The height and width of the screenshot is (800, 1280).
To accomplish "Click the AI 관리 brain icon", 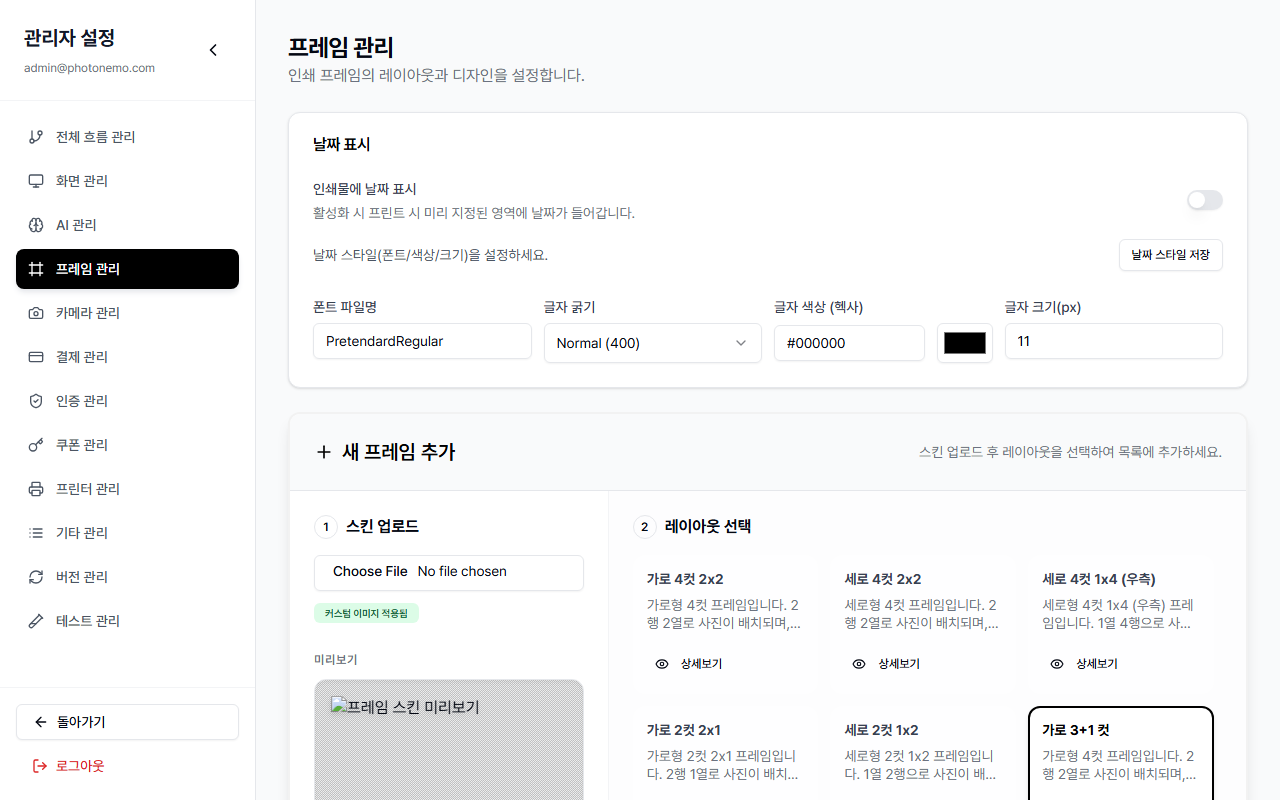I will pyautogui.click(x=36, y=225).
